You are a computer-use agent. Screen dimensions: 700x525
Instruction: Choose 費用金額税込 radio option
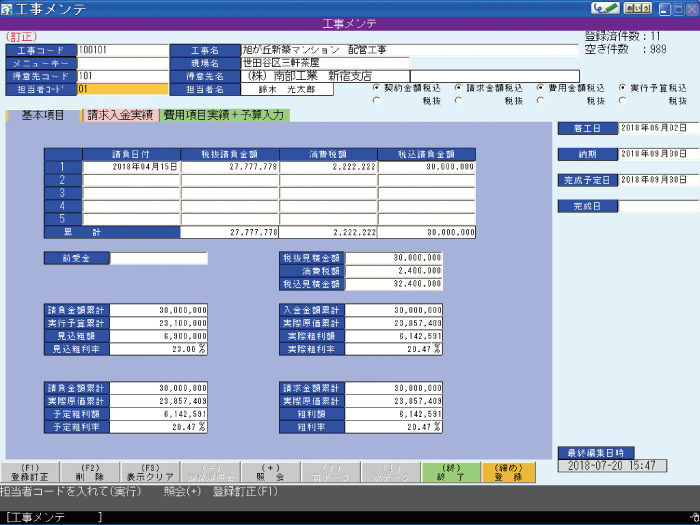[540, 88]
